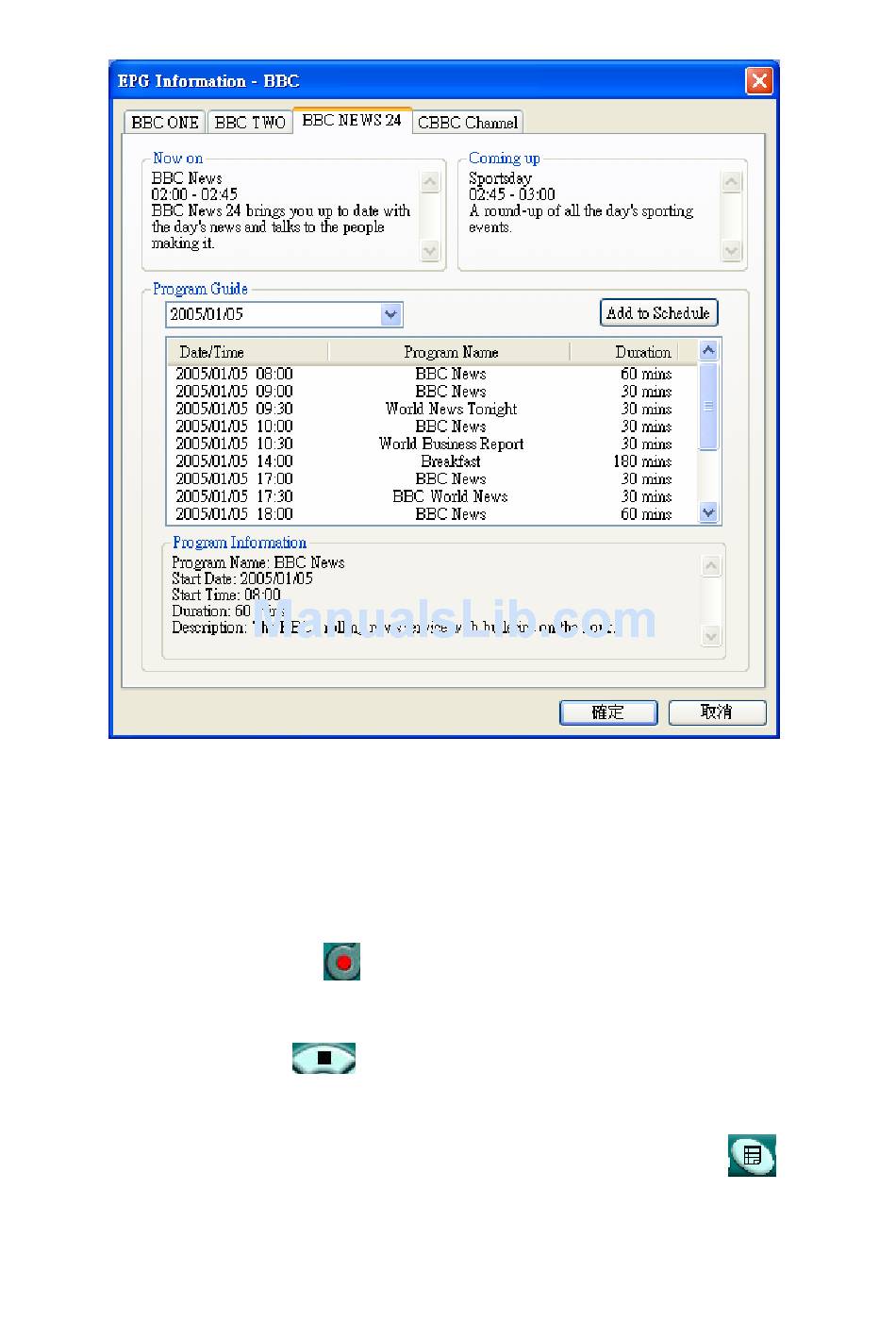Select the 17:00 BBC News row
Screen dimensions: 896x1340
(432, 478)
